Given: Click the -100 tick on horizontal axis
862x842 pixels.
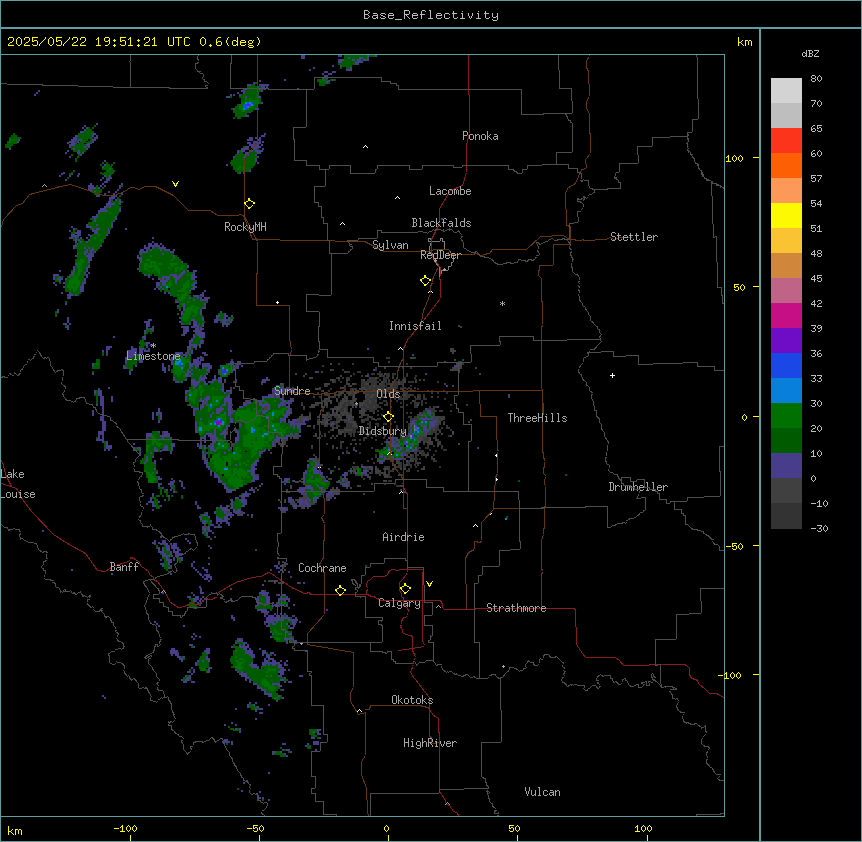Looking at the screenshot, I should (125, 828).
